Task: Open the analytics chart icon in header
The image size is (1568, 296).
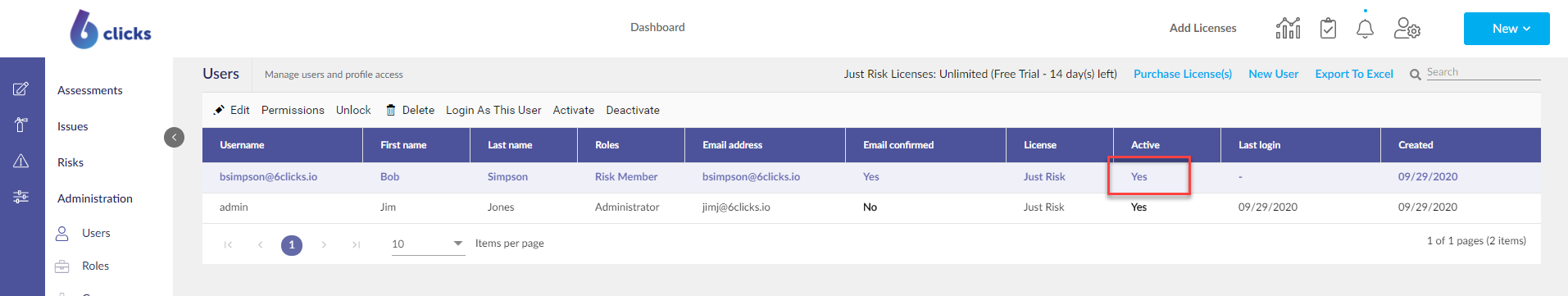Action: [1288, 29]
